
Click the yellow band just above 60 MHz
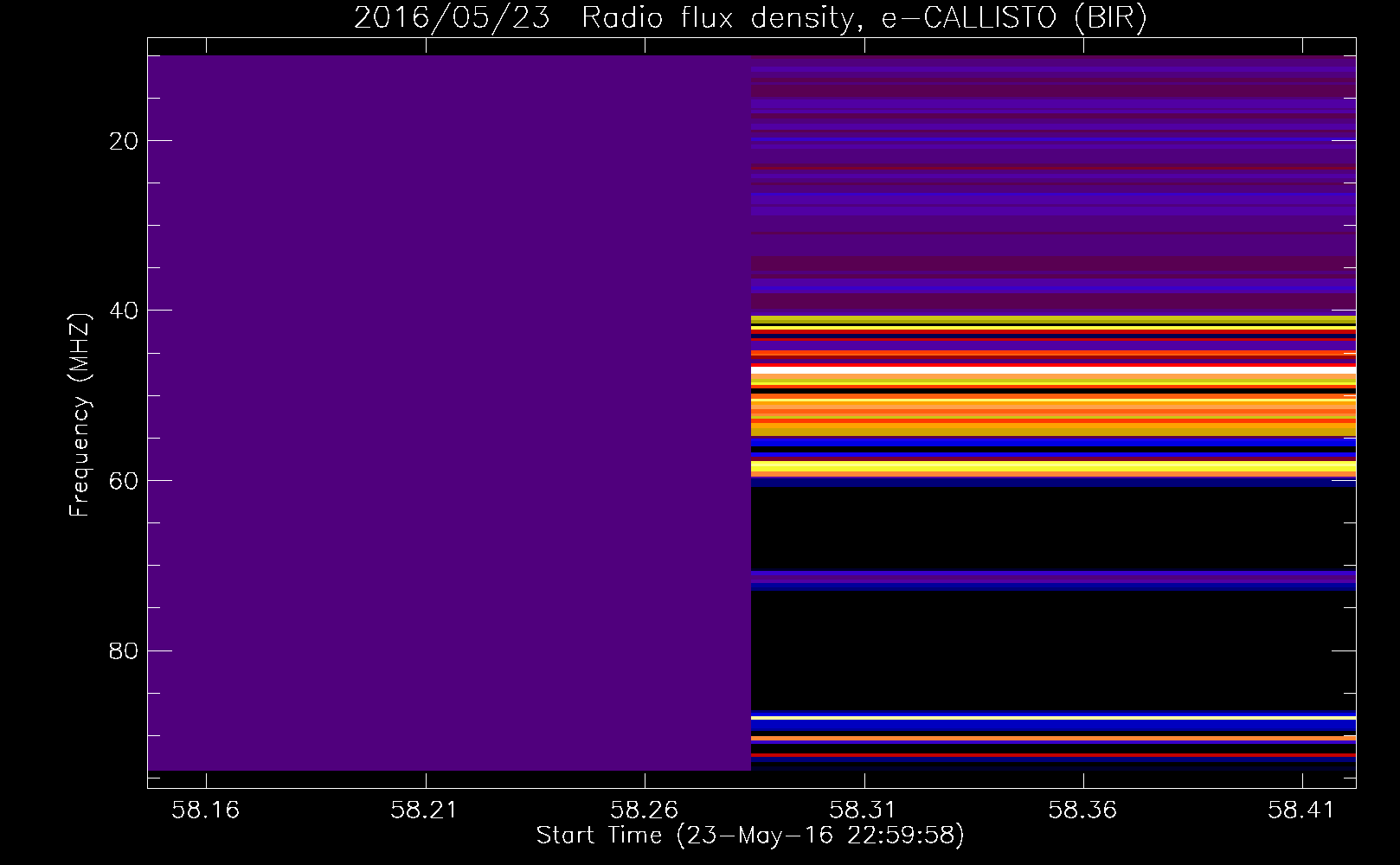coord(1053,468)
